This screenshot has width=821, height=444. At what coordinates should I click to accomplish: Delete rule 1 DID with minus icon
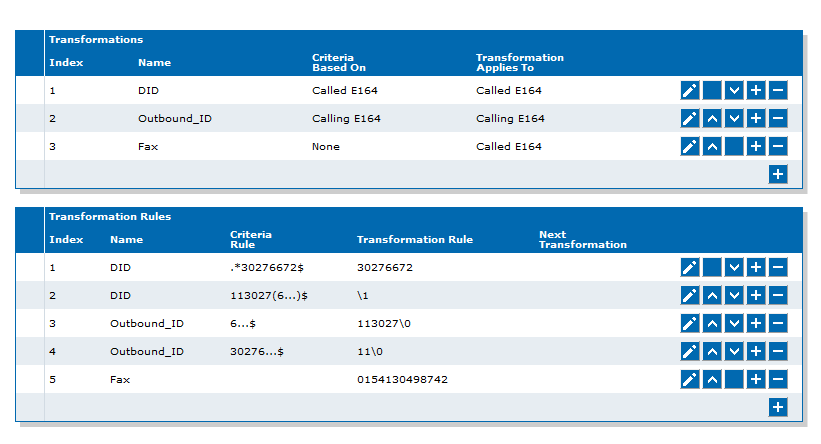778,267
